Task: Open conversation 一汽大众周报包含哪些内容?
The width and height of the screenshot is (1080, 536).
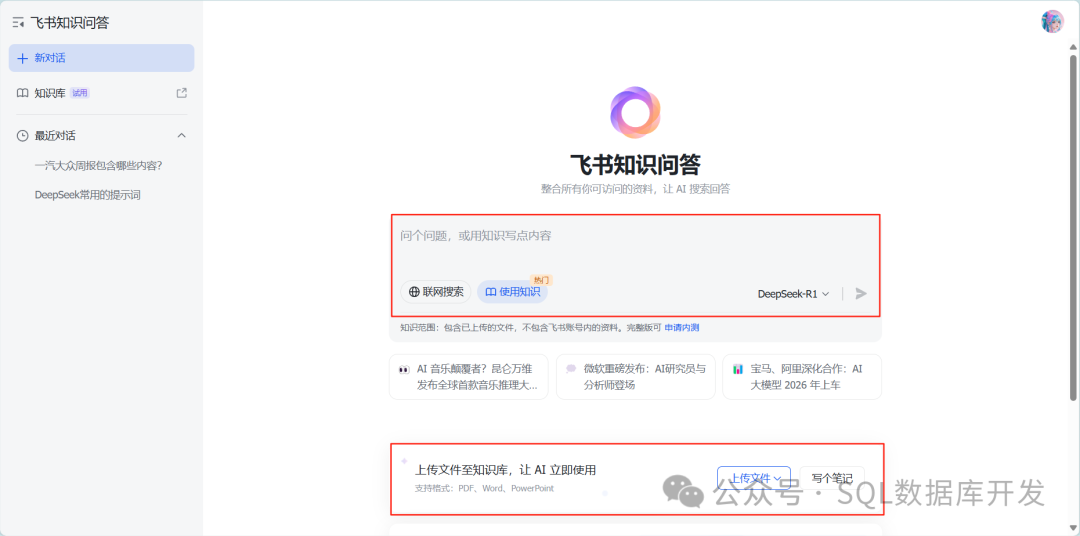Action: (x=98, y=165)
